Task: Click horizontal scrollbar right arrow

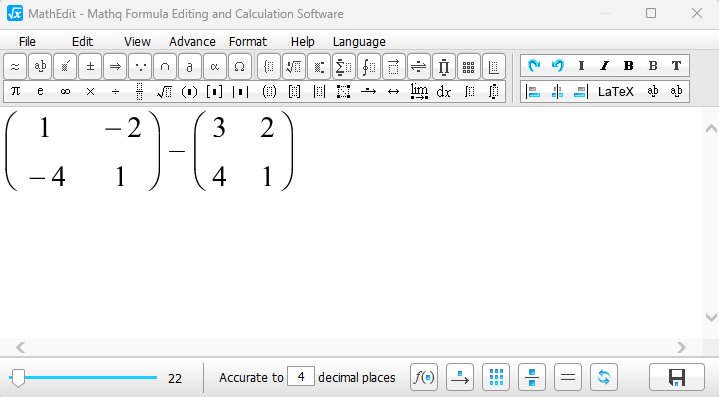Action: (681, 347)
